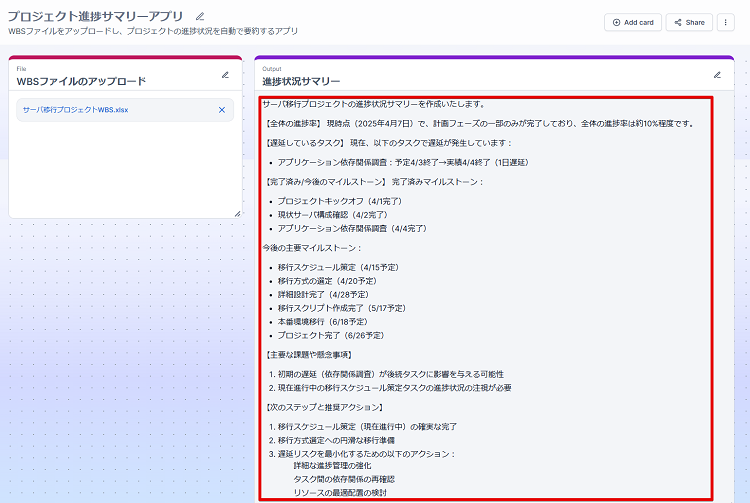750x503 pixels.
Task: Edit the app title with pencil icon
Action: tap(200, 17)
